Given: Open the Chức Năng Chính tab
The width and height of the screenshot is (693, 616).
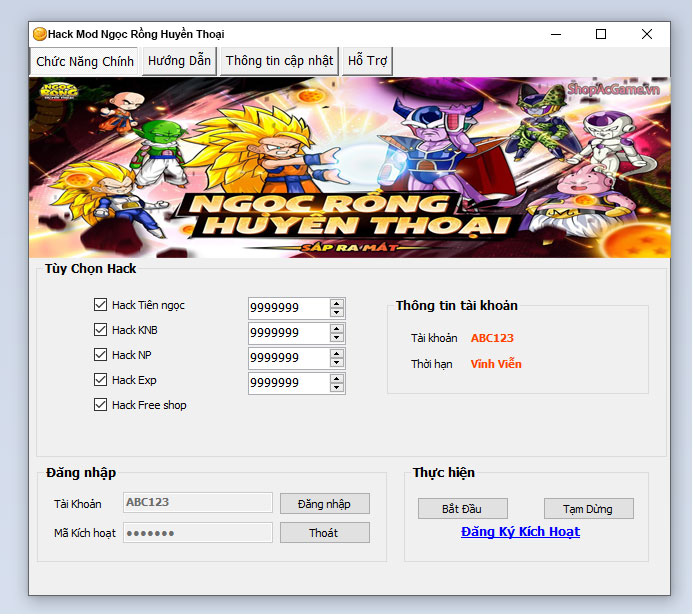Looking at the screenshot, I should point(84,61).
